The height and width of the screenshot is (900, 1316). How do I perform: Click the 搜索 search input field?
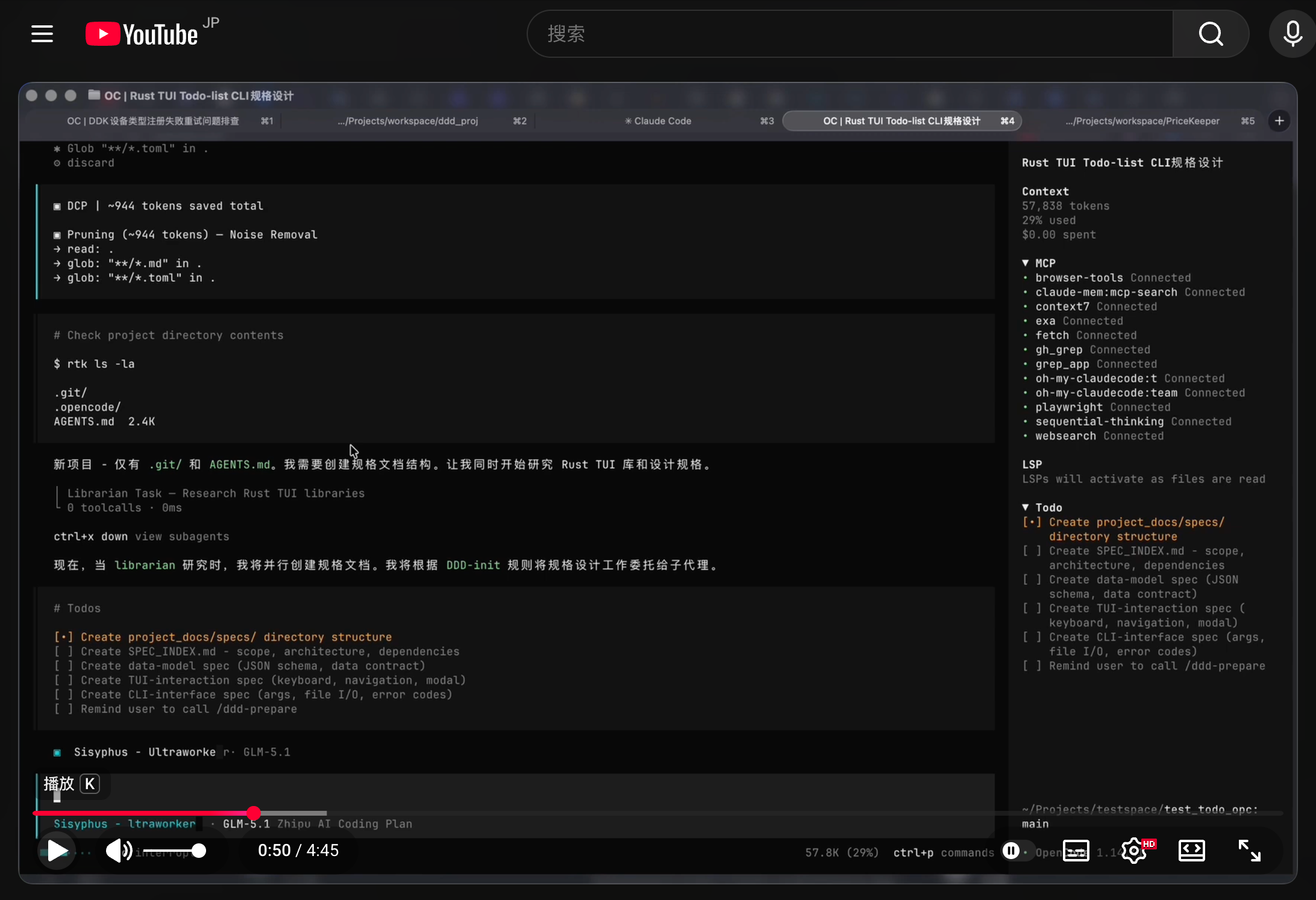point(850,34)
